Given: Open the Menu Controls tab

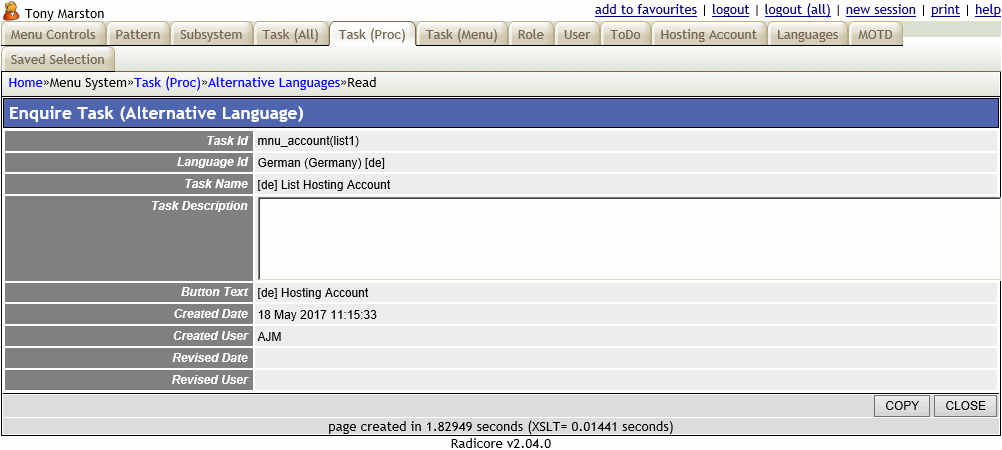Looking at the screenshot, I should (x=53, y=35).
